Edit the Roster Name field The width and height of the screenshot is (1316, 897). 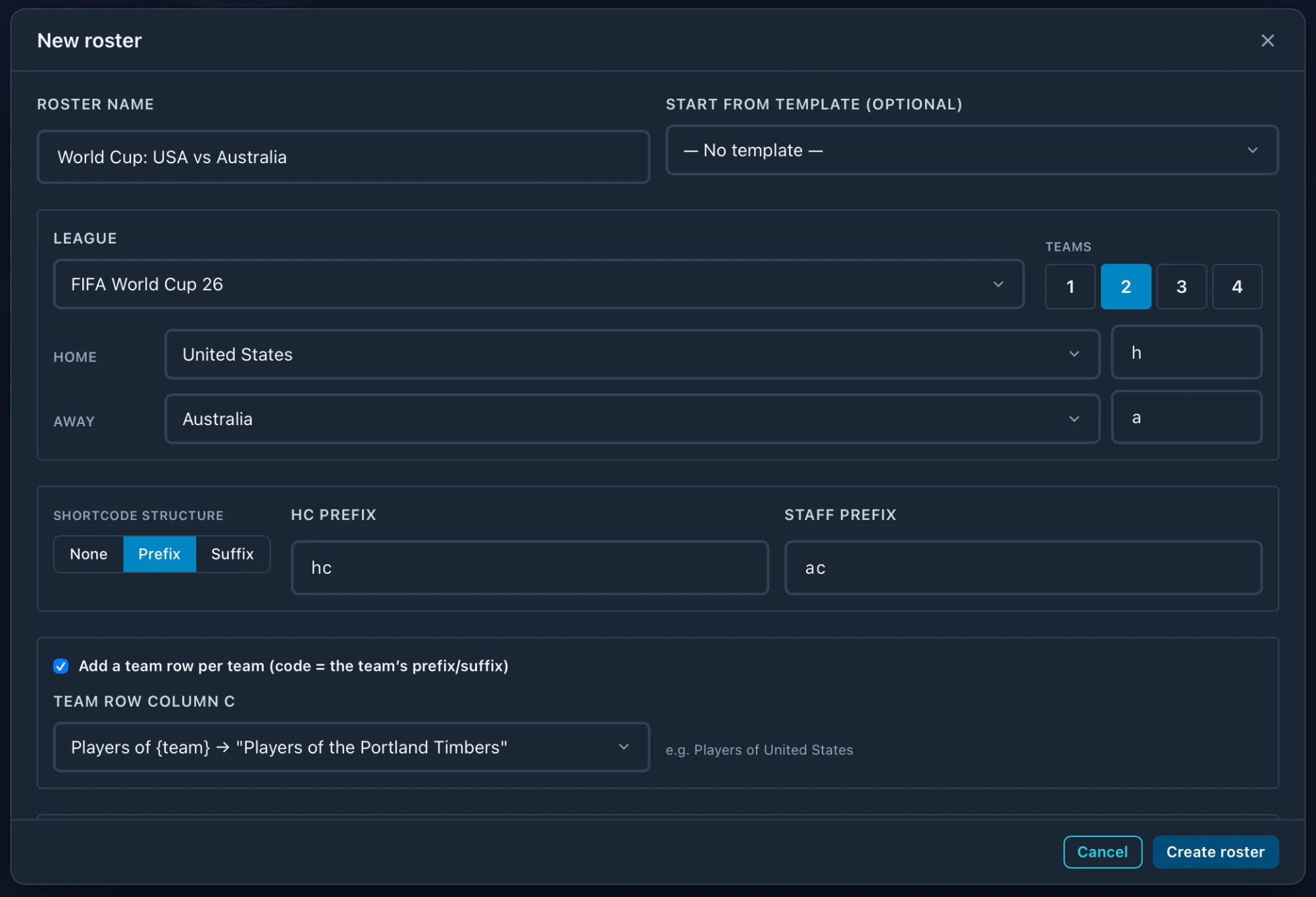tap(343, 157)
